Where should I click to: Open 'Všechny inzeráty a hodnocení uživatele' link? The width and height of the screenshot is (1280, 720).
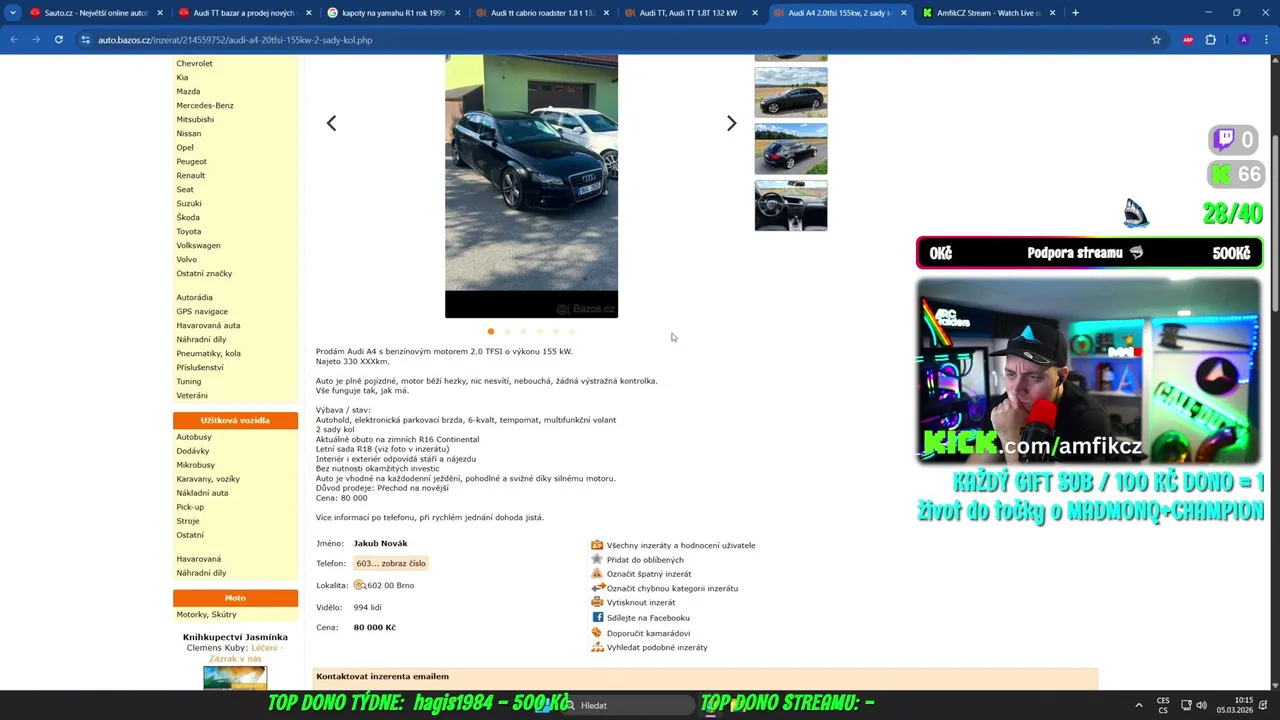681,545
